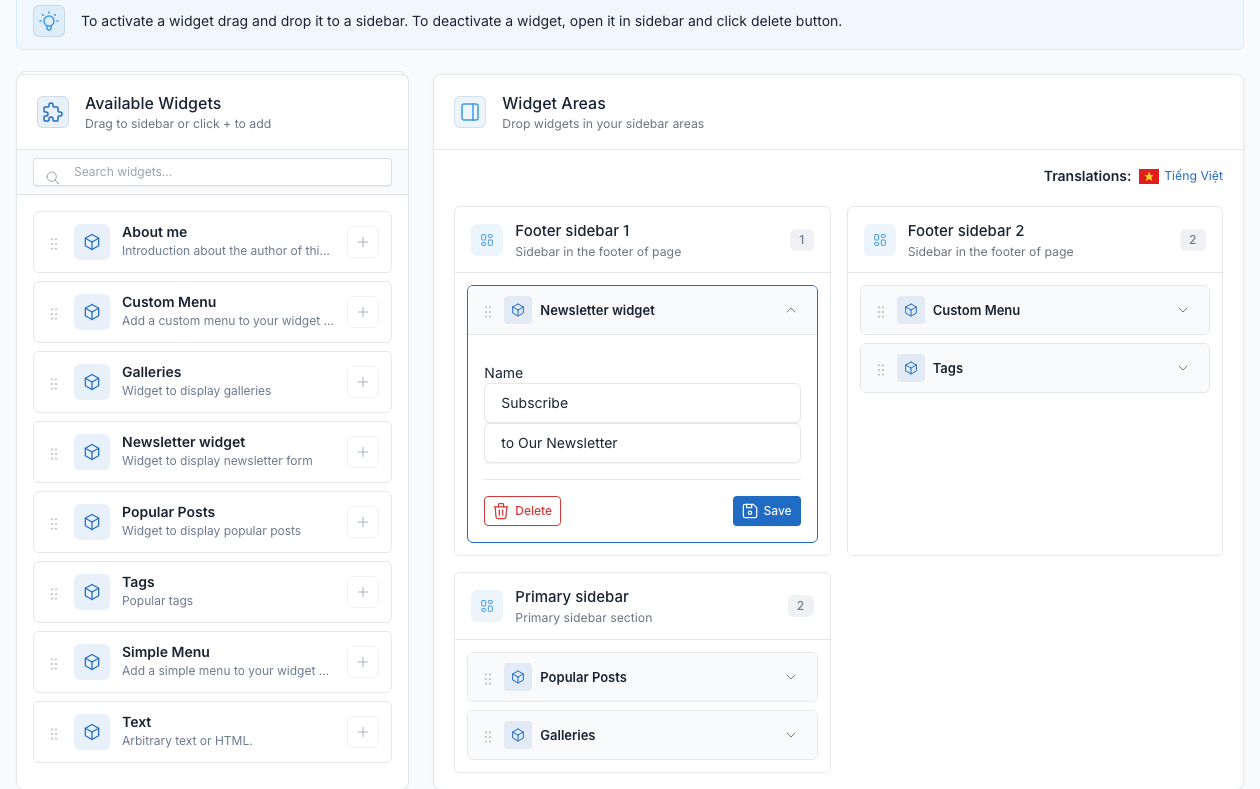Click drag handle of Tags in Footer sidebar 2
This screenshot has height=789, width=1260.
[x=881, y=370]
